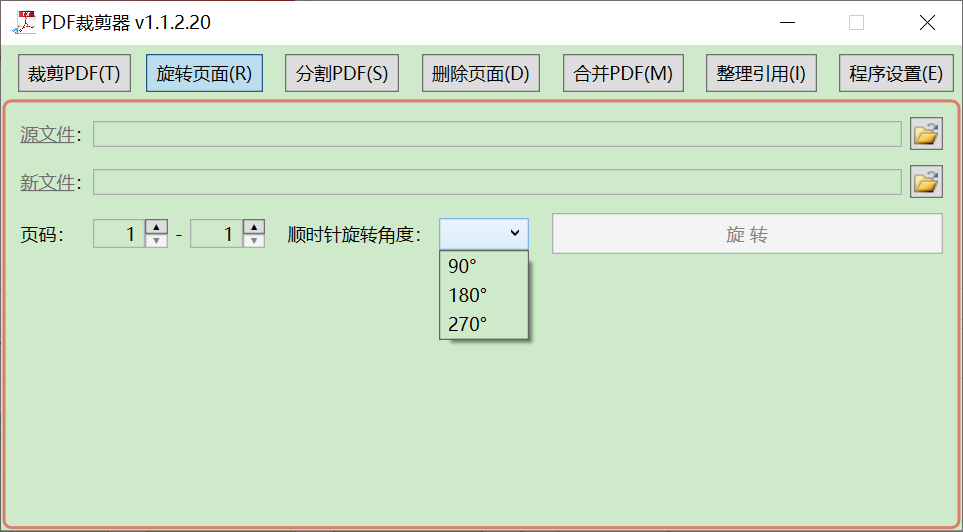This screenshot has width=963, height=532.
Task: Open the 分割PDF(S) tab
Action: pyautogui.click(x=342, y=73)
